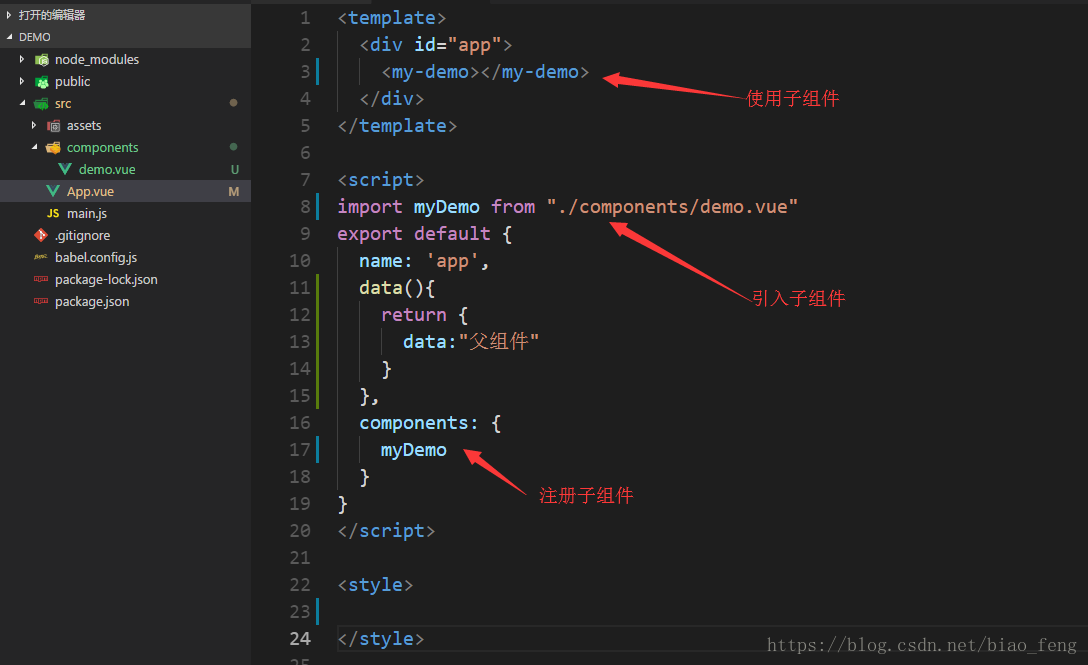The image size is (1088, 665).
Task: Click the <my-demo></my-demo> tag line
Action: (485, 72)
